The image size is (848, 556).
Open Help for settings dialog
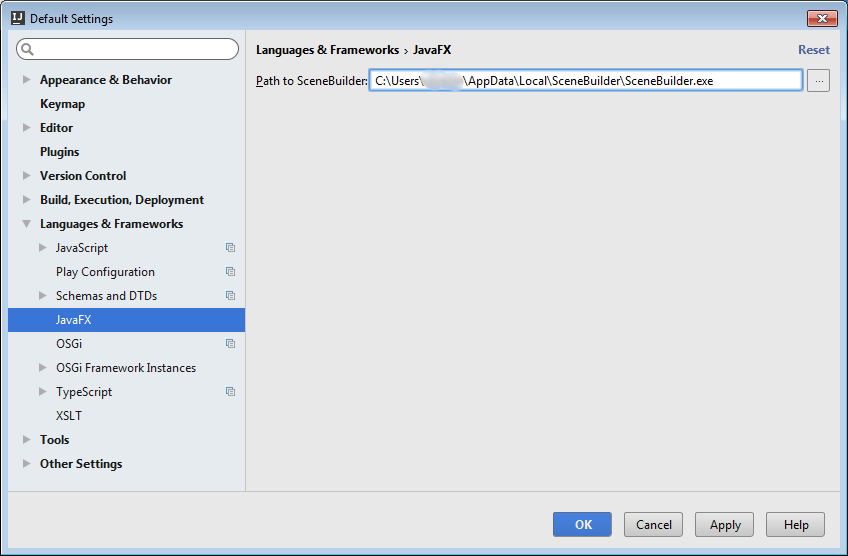[x=796, y=525]
